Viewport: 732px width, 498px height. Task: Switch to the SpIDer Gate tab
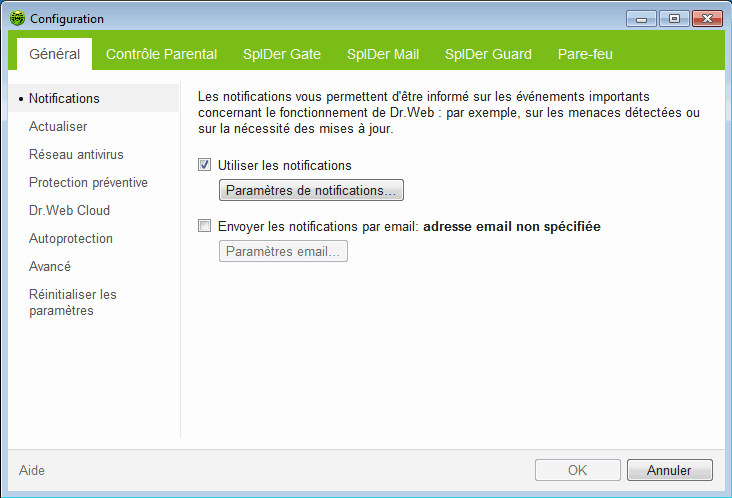[281, 54]
